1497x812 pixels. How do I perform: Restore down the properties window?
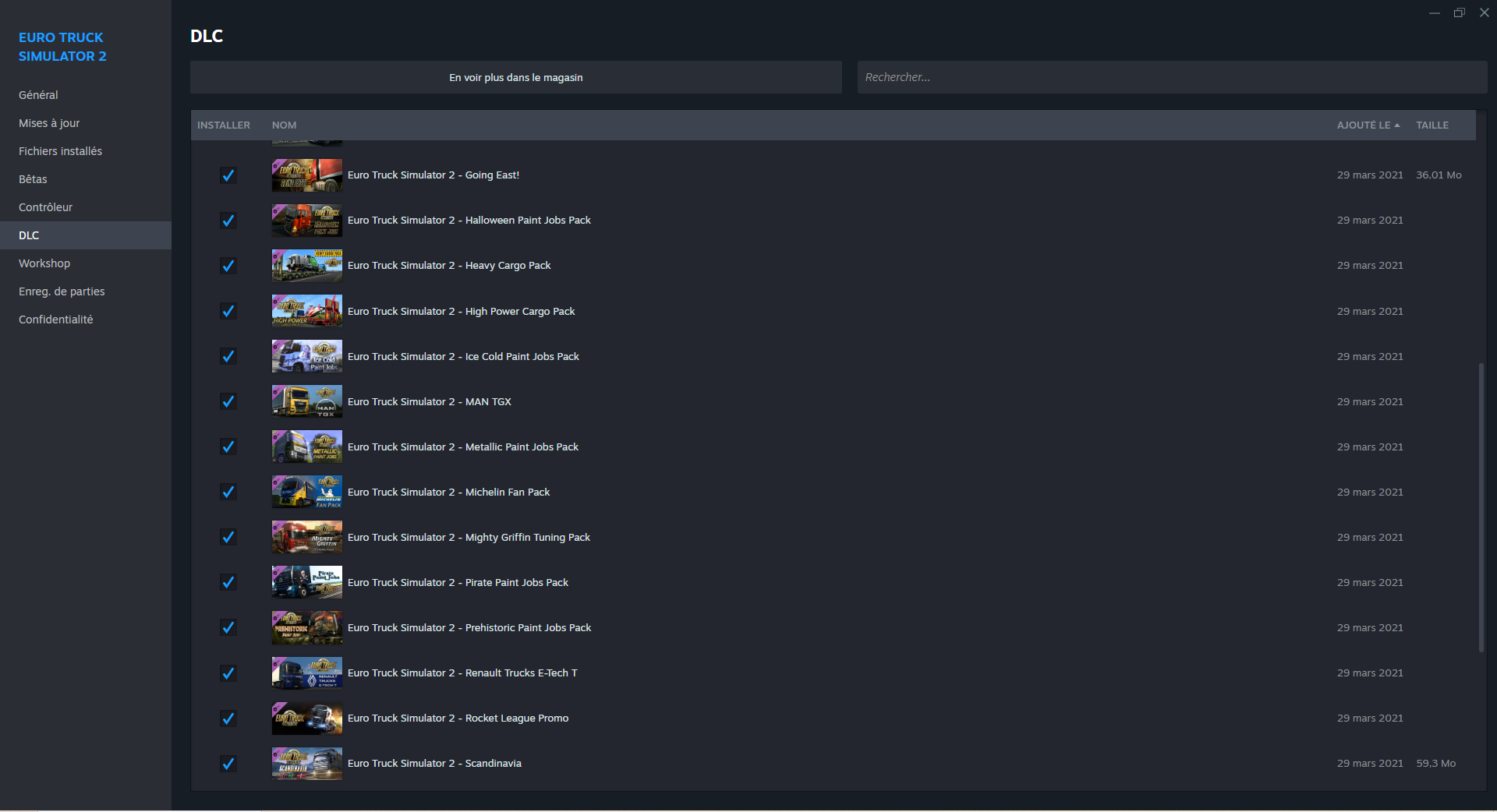(1460, 12)
